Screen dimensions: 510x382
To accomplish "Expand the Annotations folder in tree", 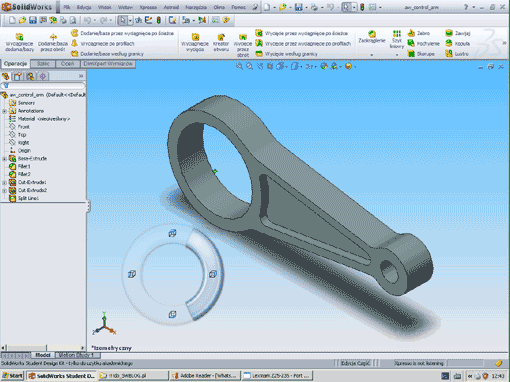I will click(4, 111).
